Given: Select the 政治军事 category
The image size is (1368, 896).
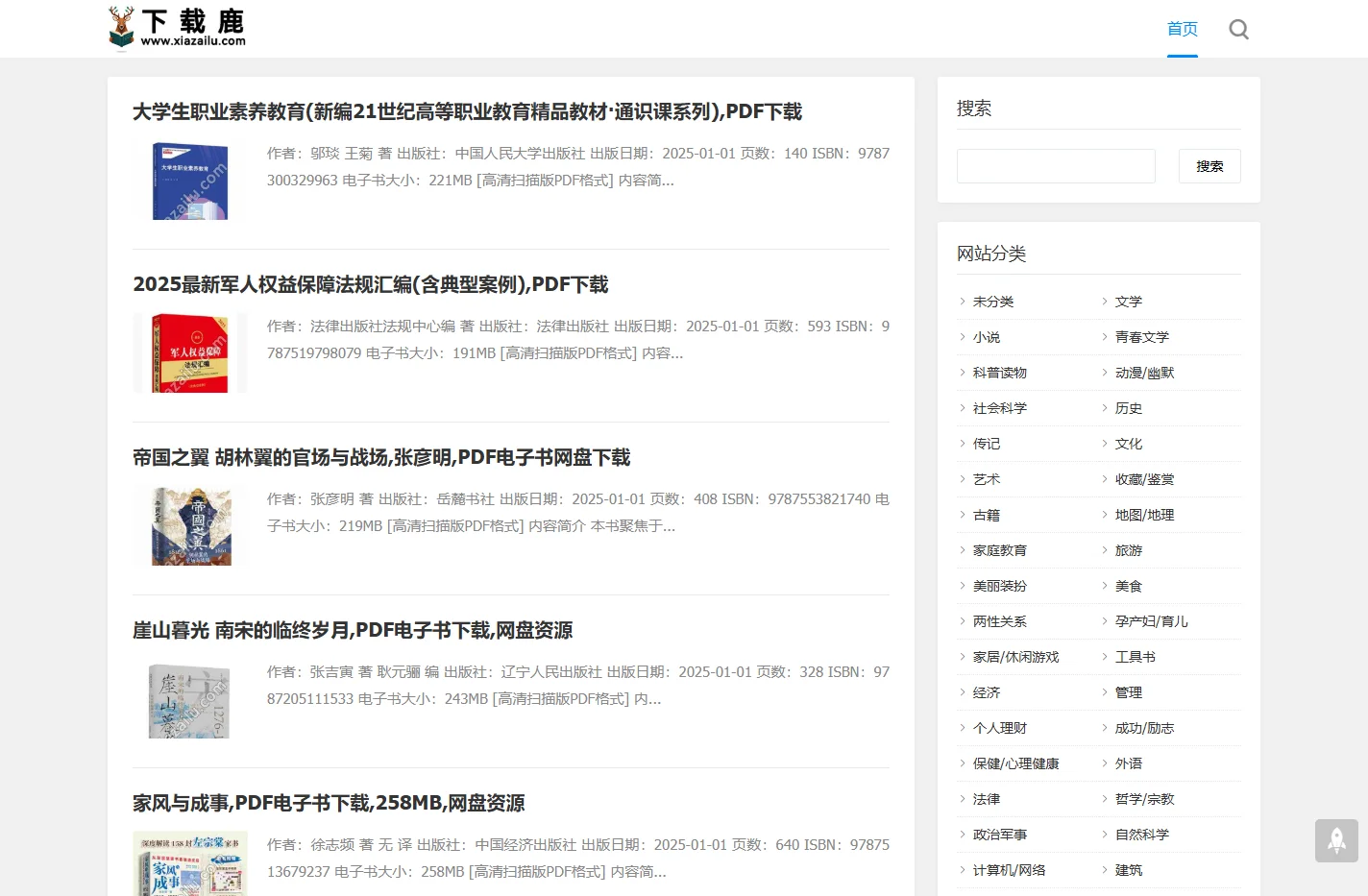Looking at the screenshot, I should click(x=1000, y=835).
